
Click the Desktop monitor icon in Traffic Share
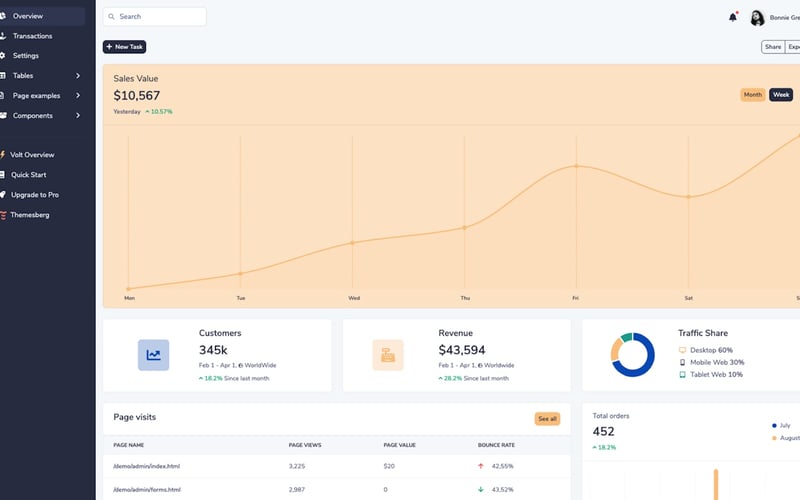[x=682, y=350]
